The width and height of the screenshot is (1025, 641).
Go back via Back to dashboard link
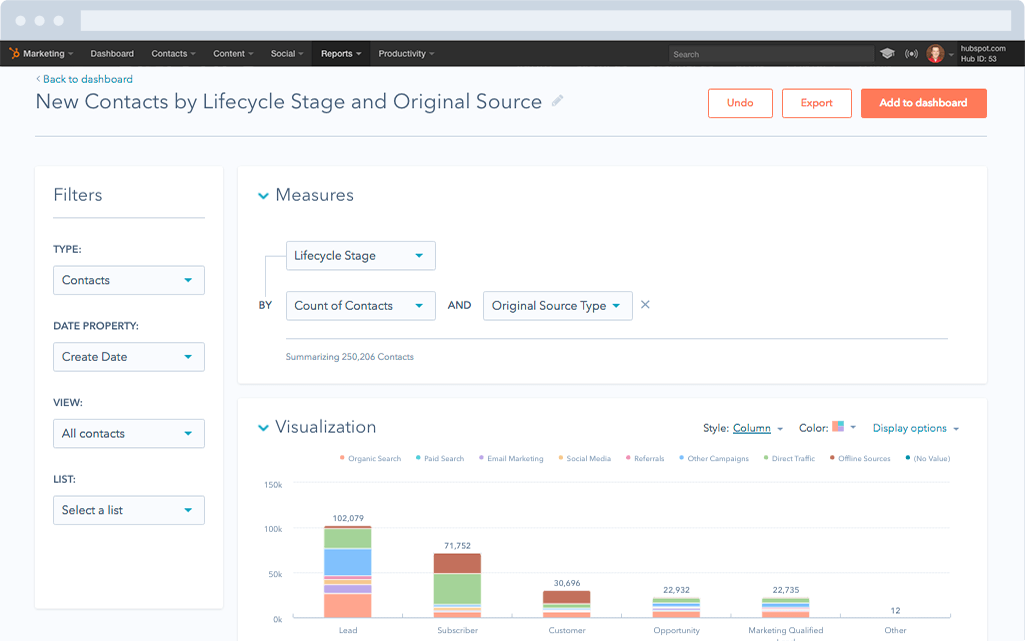(84, 79)
